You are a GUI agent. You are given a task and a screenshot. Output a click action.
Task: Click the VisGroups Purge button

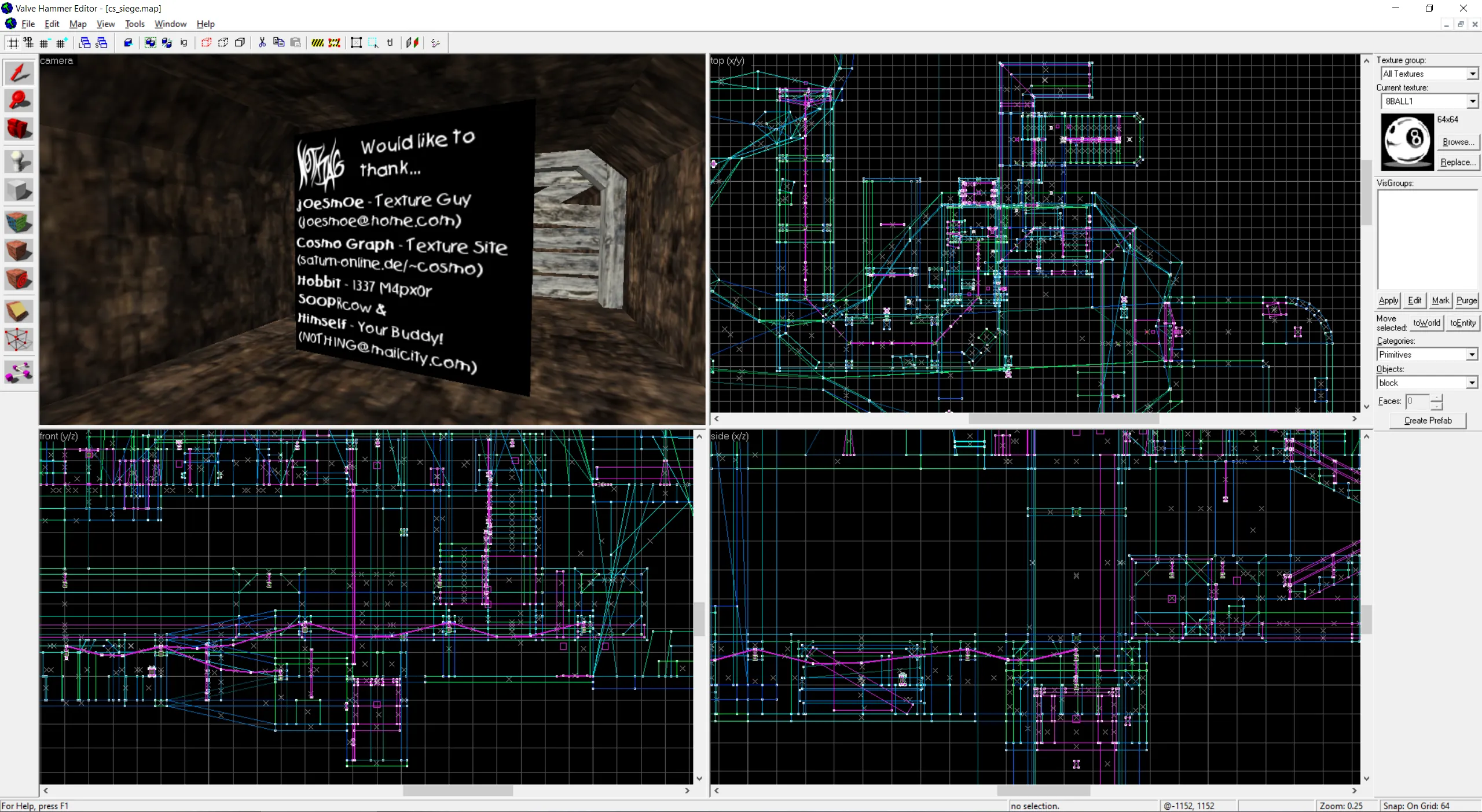pyautogui.click(x=1466, y=300)
